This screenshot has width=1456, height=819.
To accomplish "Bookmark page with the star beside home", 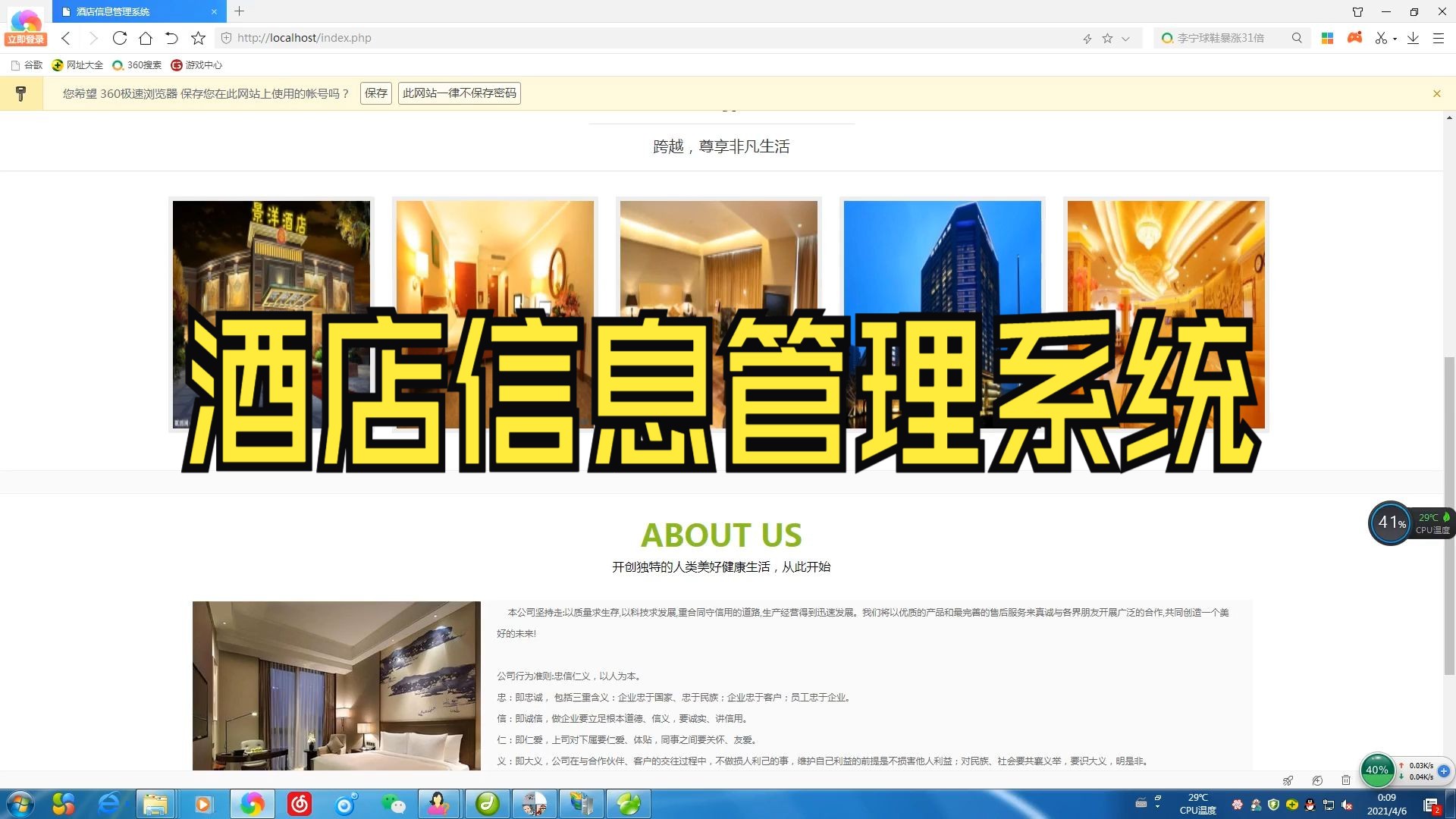I will pos(198,38).
